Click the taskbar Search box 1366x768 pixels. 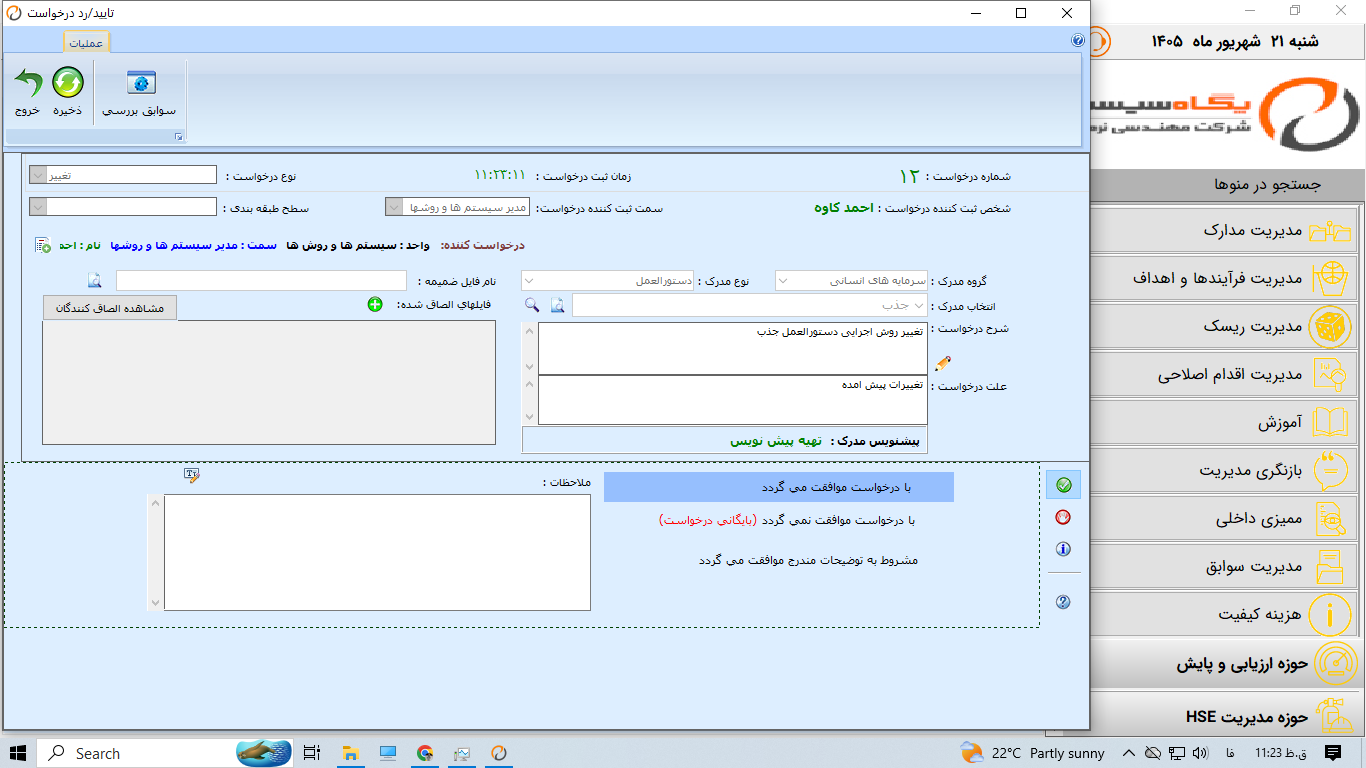tap(166, 753)
